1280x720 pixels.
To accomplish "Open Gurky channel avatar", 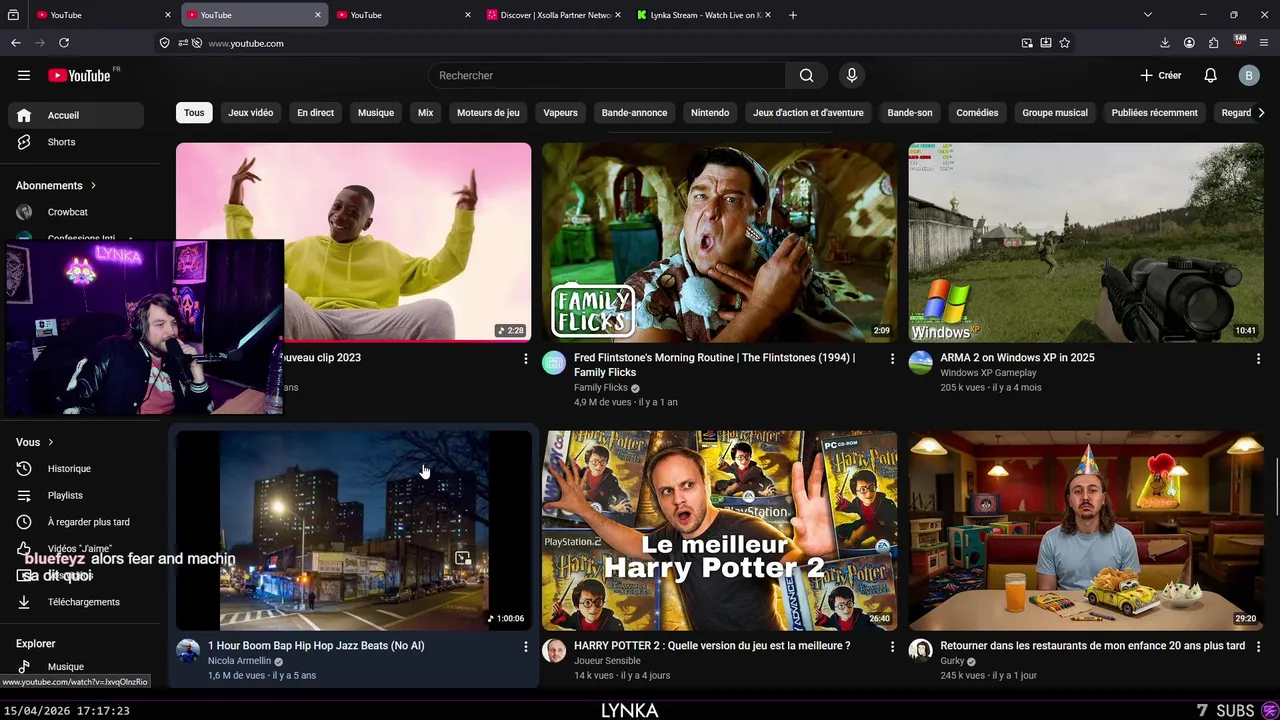I will (x=920, y=651).
